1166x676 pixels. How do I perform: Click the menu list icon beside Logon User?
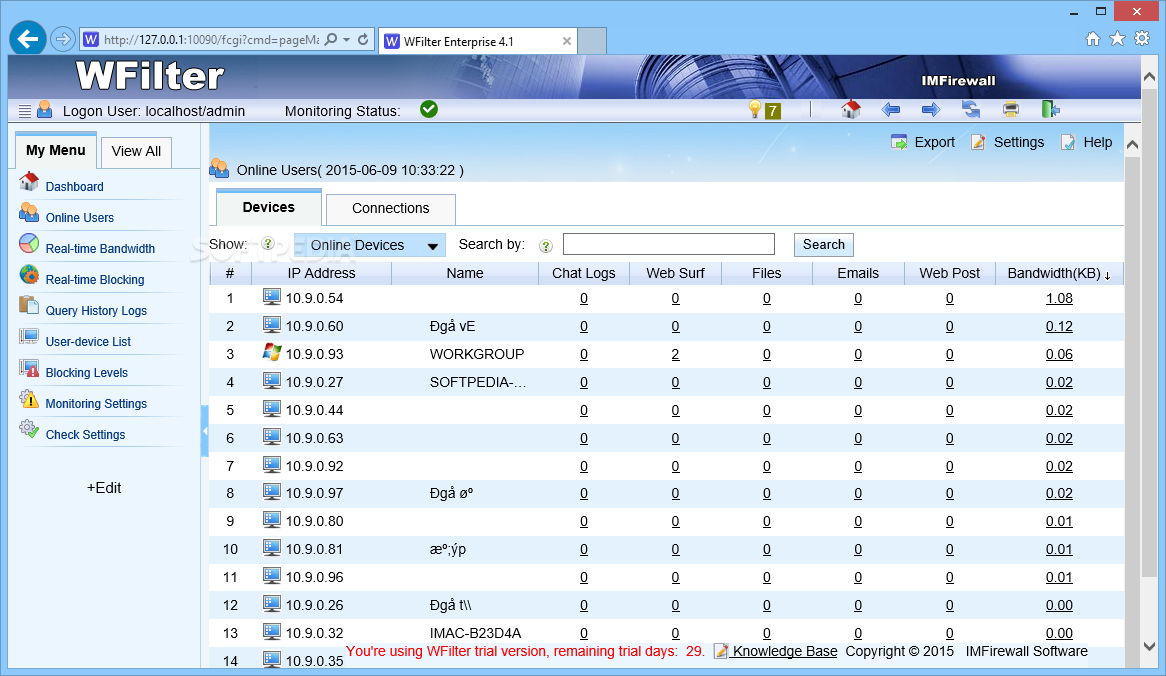pyautogui.click(x=25, y=111)
